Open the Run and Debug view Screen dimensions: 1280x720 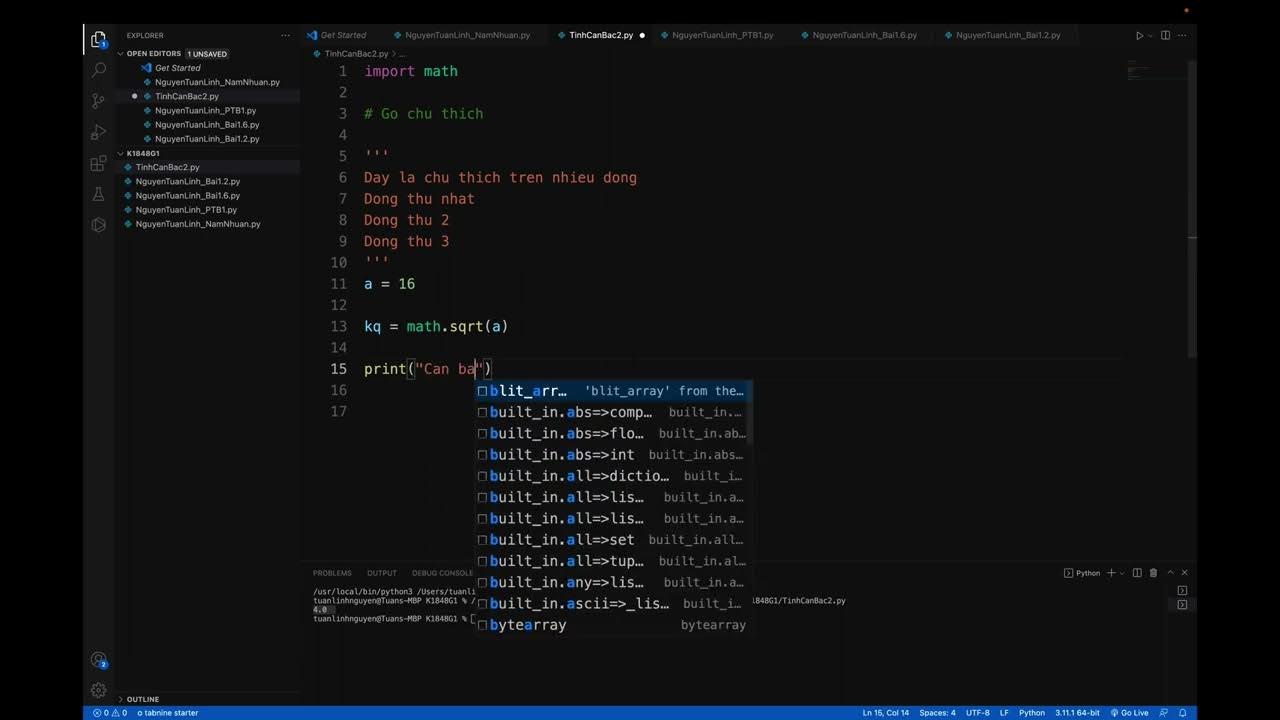[x=98, y=132]
